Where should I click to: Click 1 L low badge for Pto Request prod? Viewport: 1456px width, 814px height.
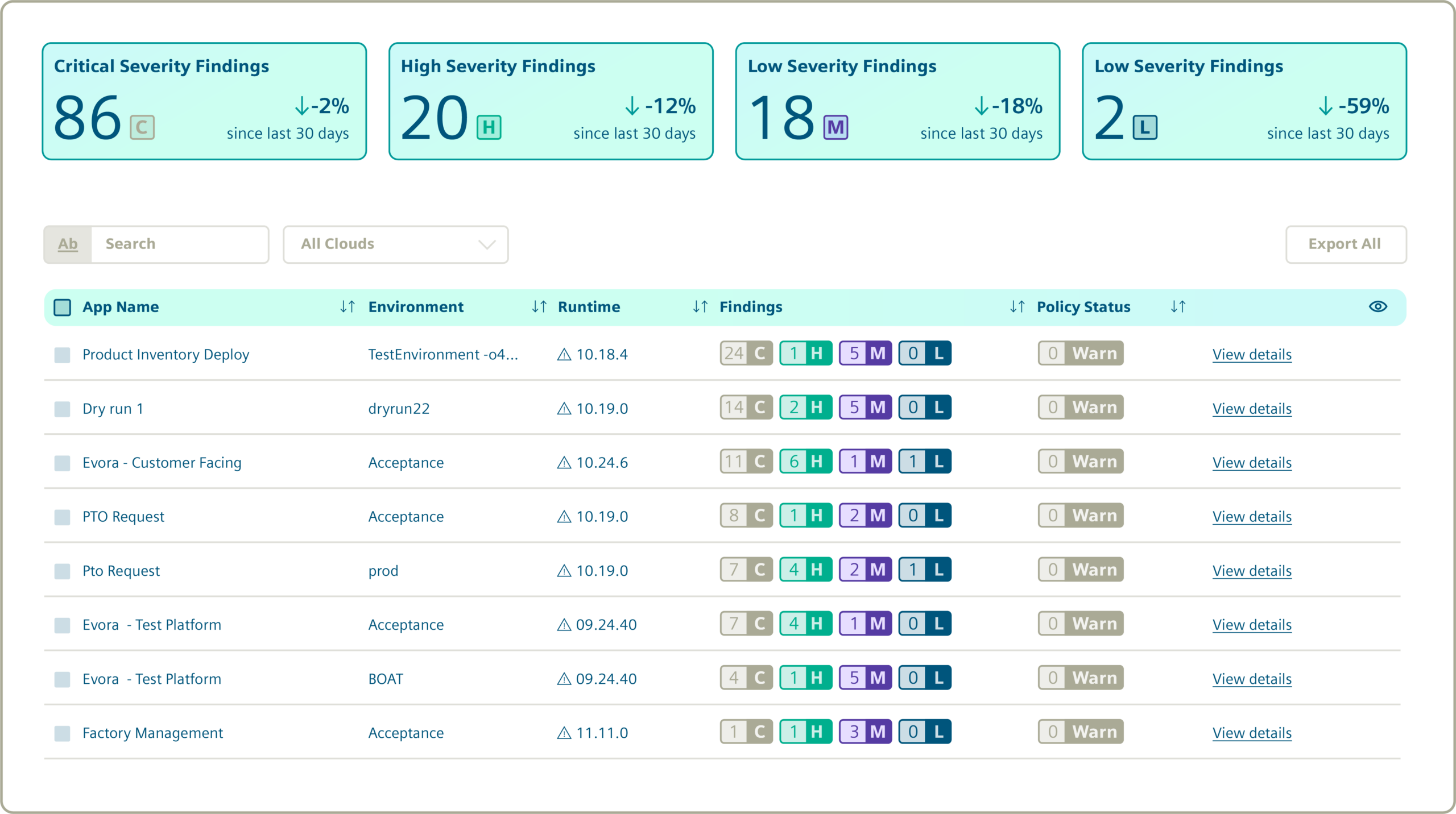pyautogui.click(x=925, y=569)
